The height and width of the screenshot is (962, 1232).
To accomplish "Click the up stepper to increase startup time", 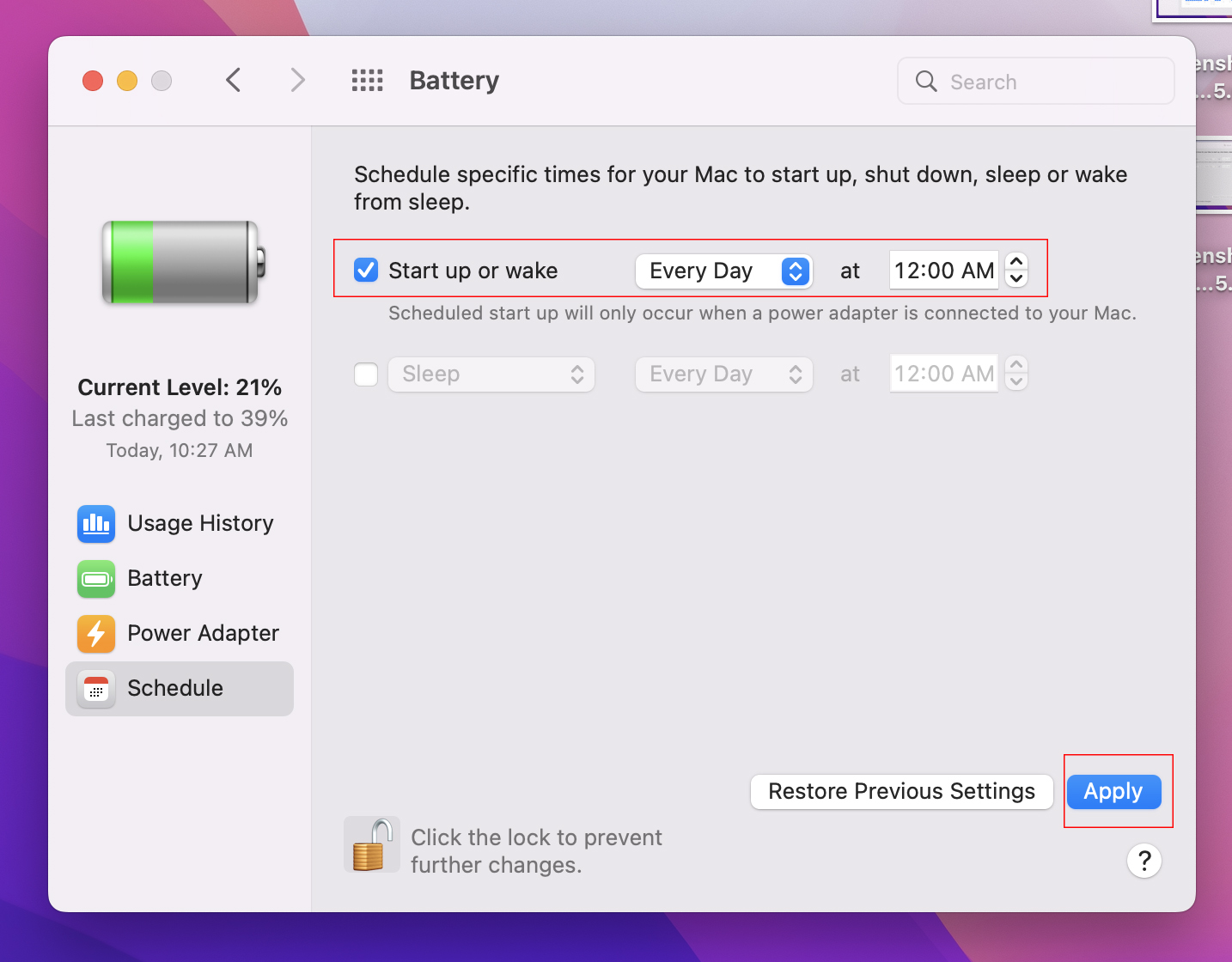I will click(x=1015, y=260).
